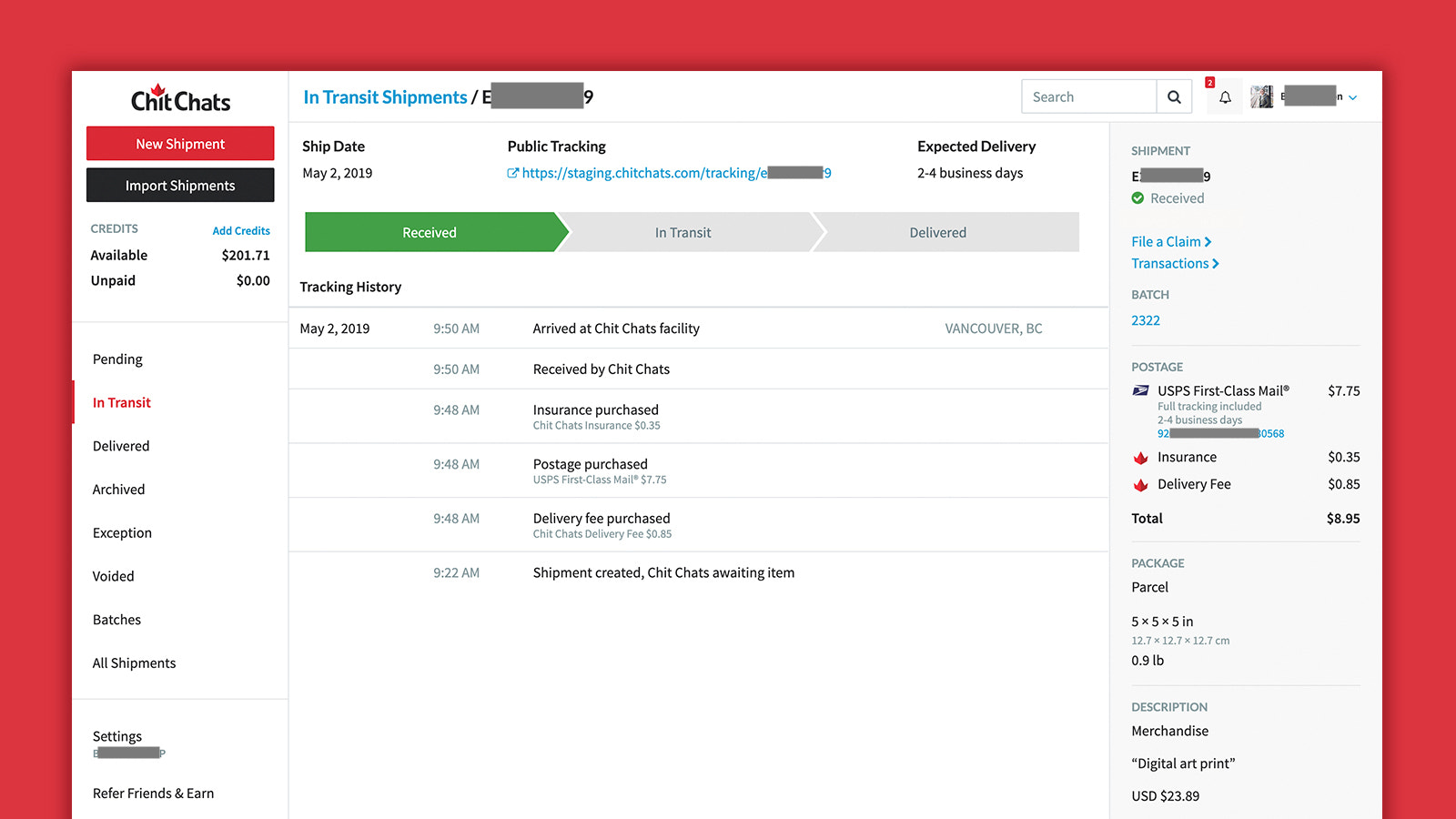
Task: Click the external link icon beside tracking URL
Action: tap(512, 173)
